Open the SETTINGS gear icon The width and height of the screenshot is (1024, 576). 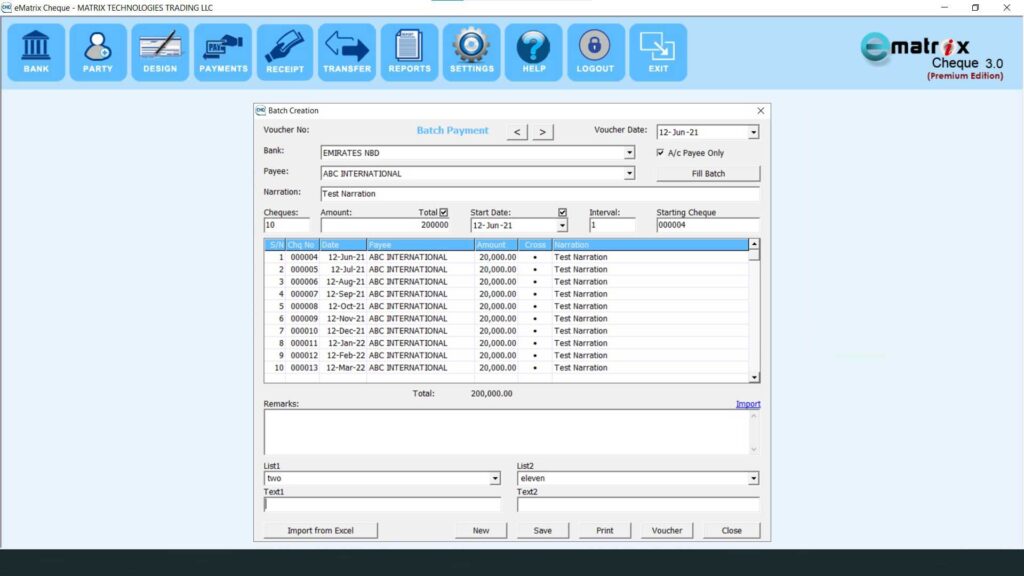[471, 50]
